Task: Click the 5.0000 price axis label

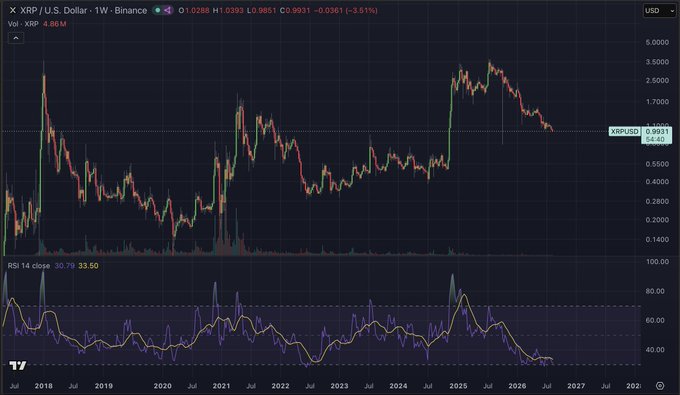Action: (657, 42)
